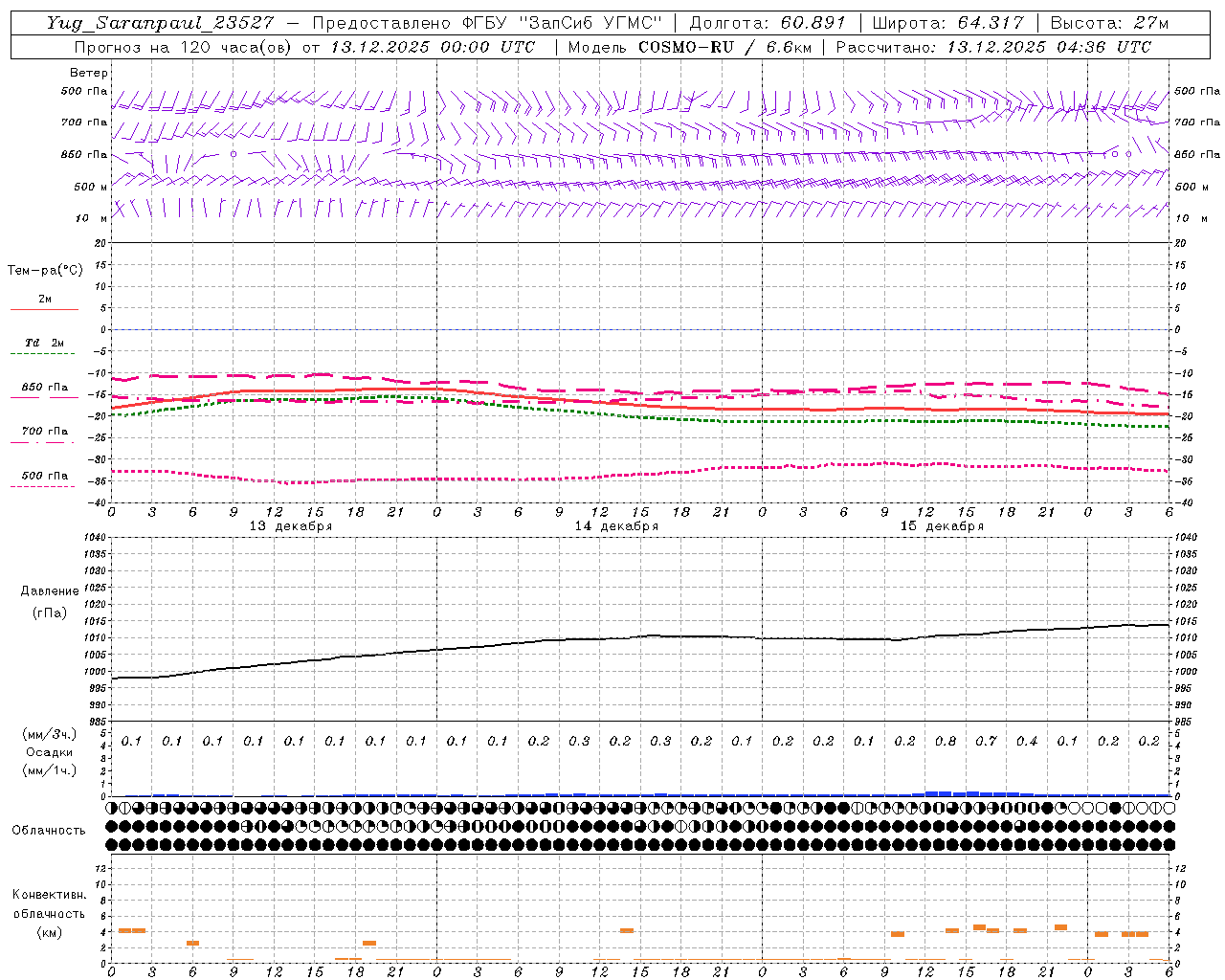
Task: Click the 0.8 precipitation value
Action: click(x=946, y=741)
